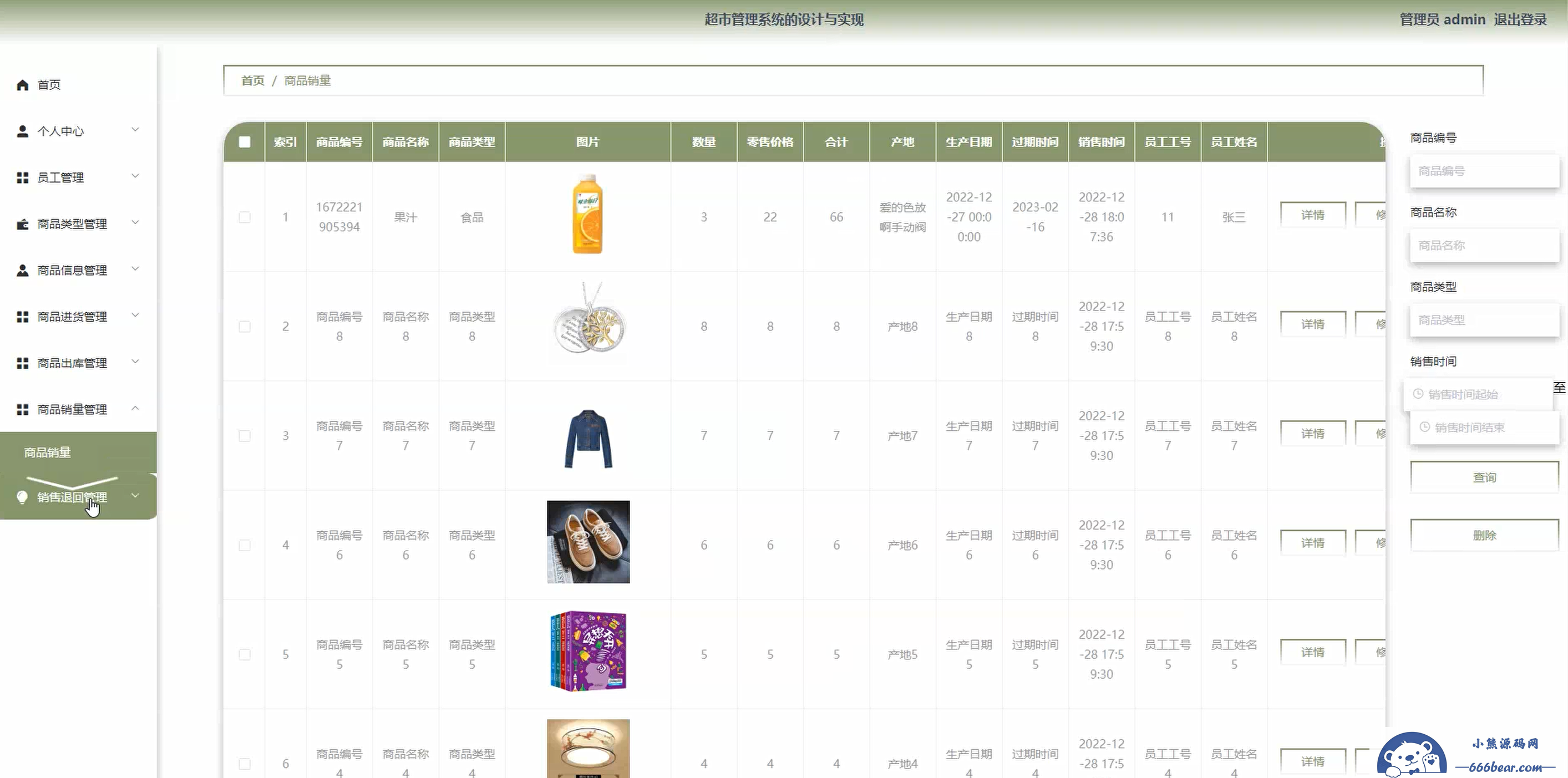Screen dimensions: 1568x778
Task: Check the row with 商品名称4
Action: point(245,764)
